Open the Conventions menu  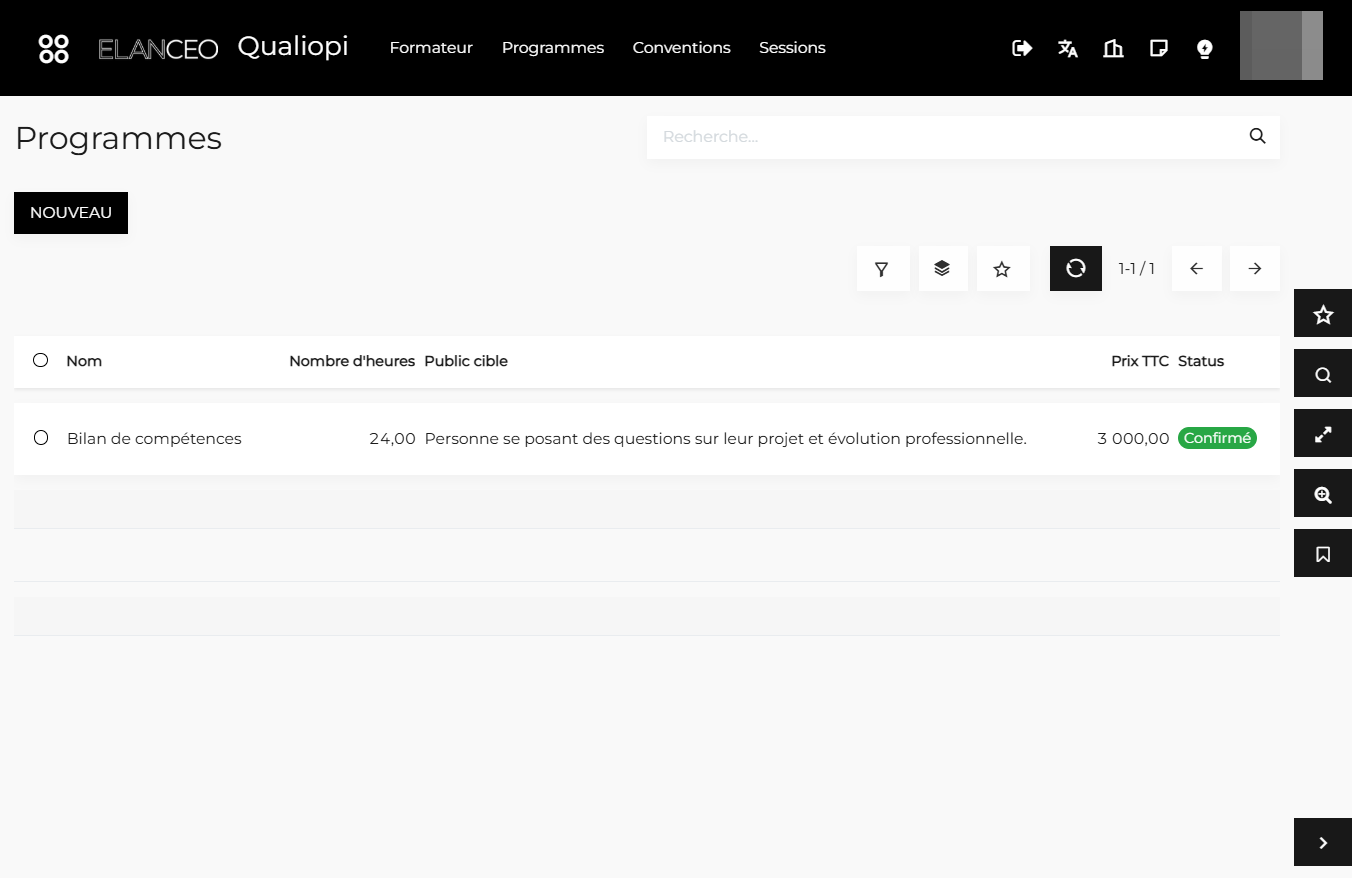point(682,48)
